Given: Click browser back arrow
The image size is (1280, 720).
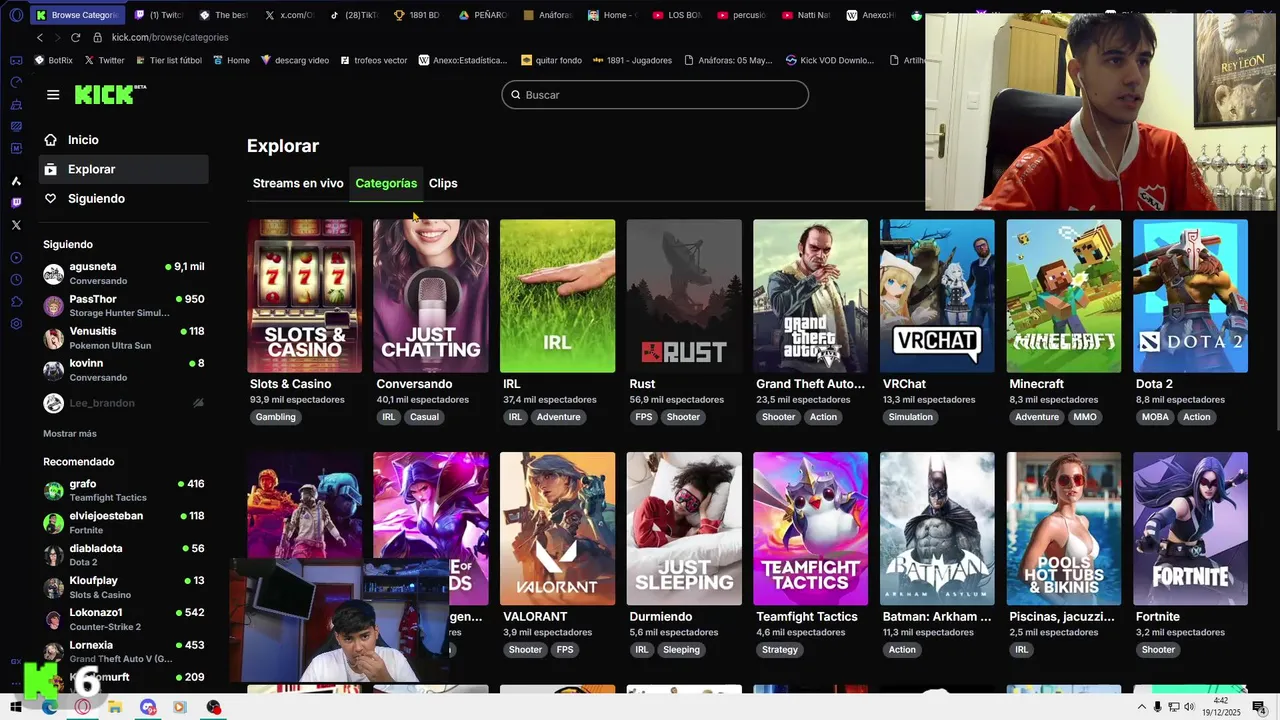Looking at the screenshot, I should [x=40, y=37].
